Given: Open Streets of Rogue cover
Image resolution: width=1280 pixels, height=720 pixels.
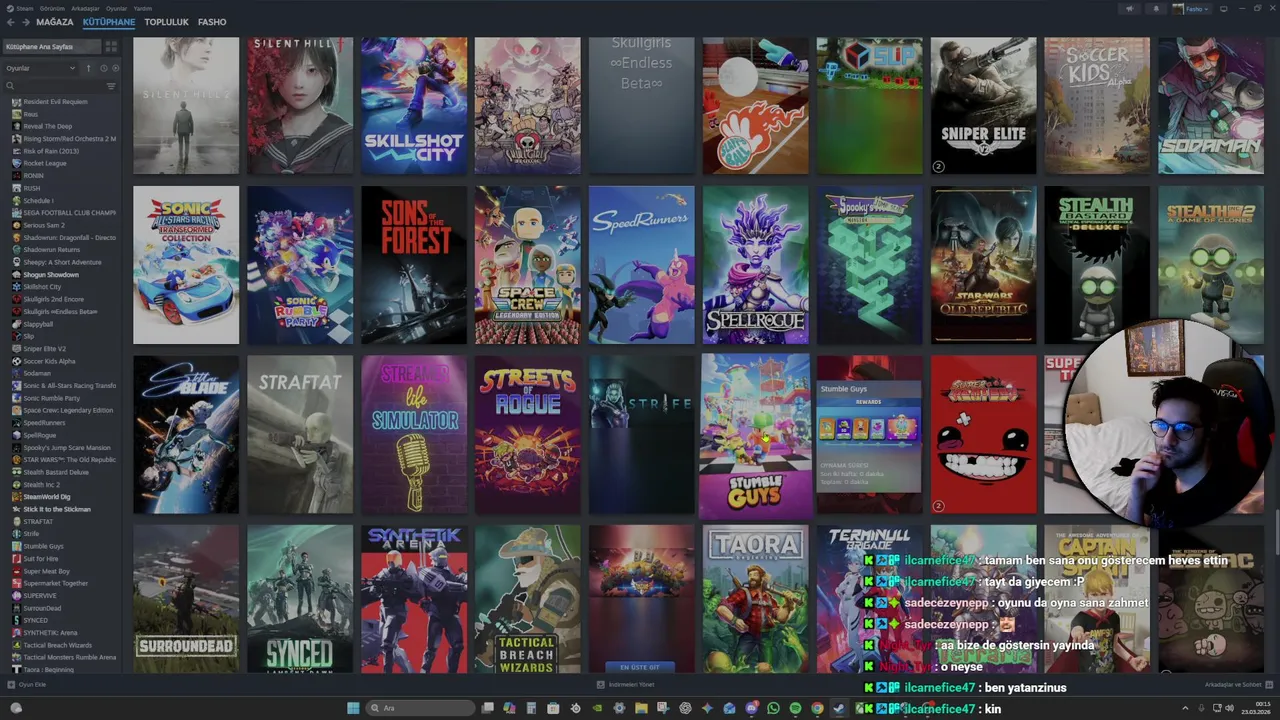Looking at the screenshot, I should (x=527, y=435).
